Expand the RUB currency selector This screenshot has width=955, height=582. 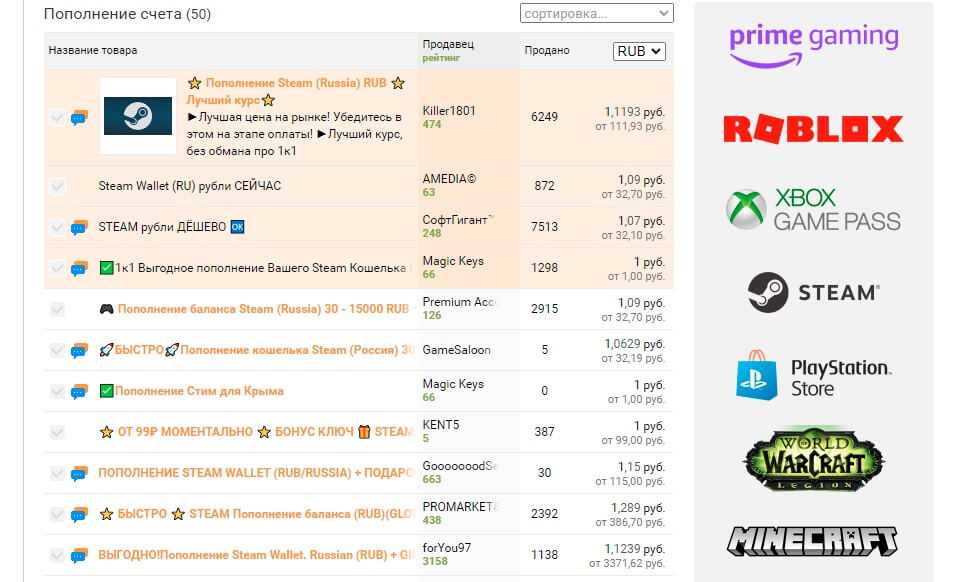click(x=639, y=51)
